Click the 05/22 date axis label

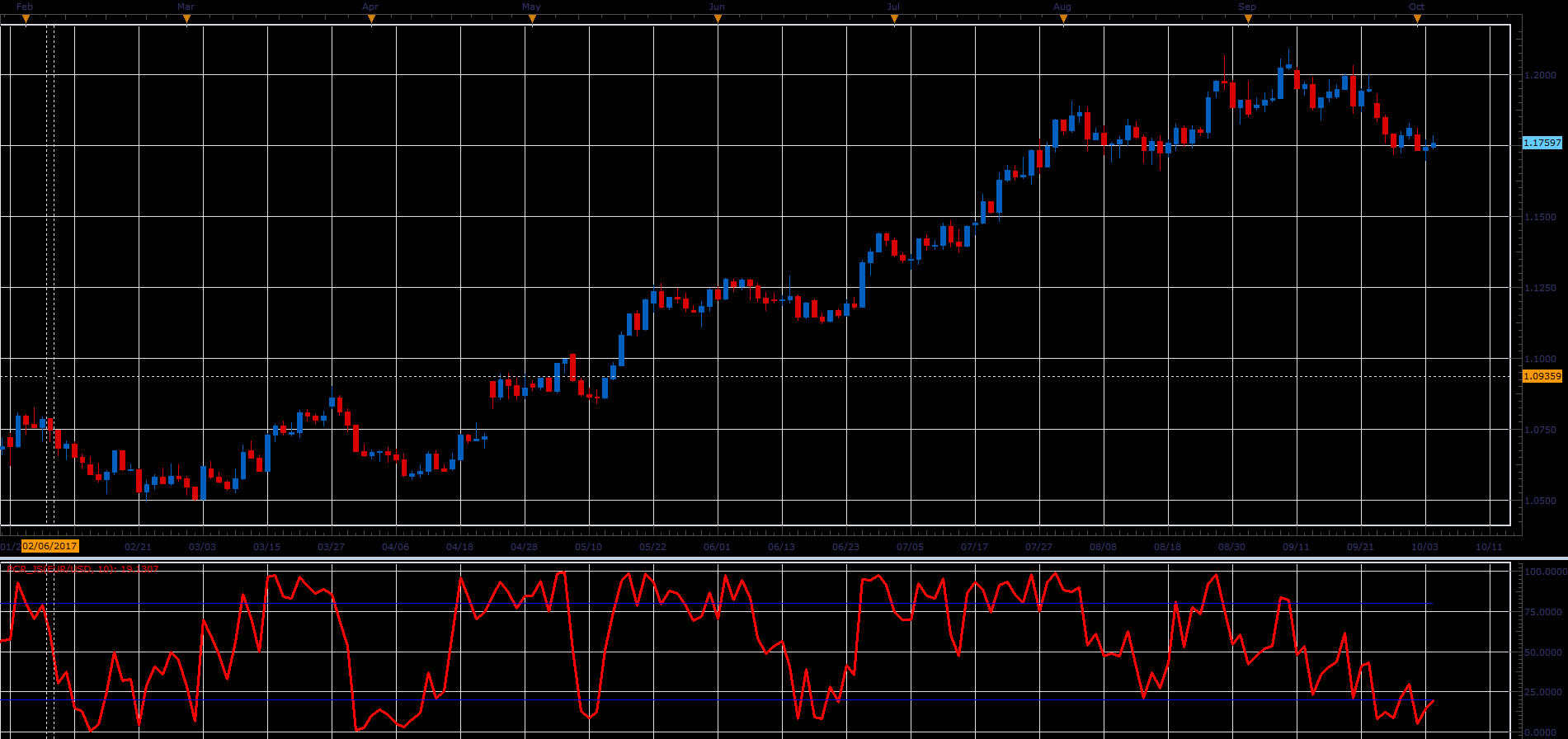click(x=652, y=547)
